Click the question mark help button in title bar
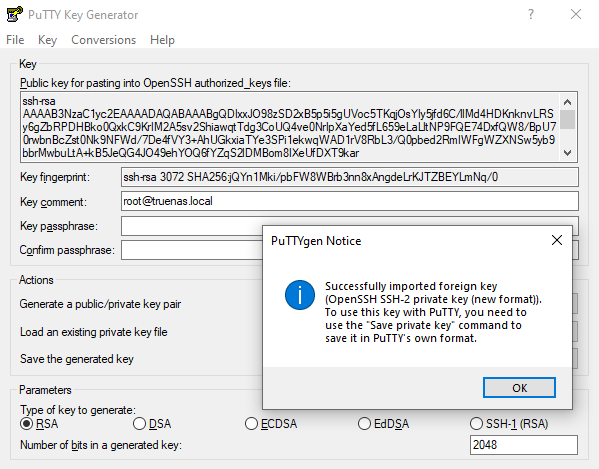Image resolution: width=599 pixels, height=469 pixels. pos(531,15)
